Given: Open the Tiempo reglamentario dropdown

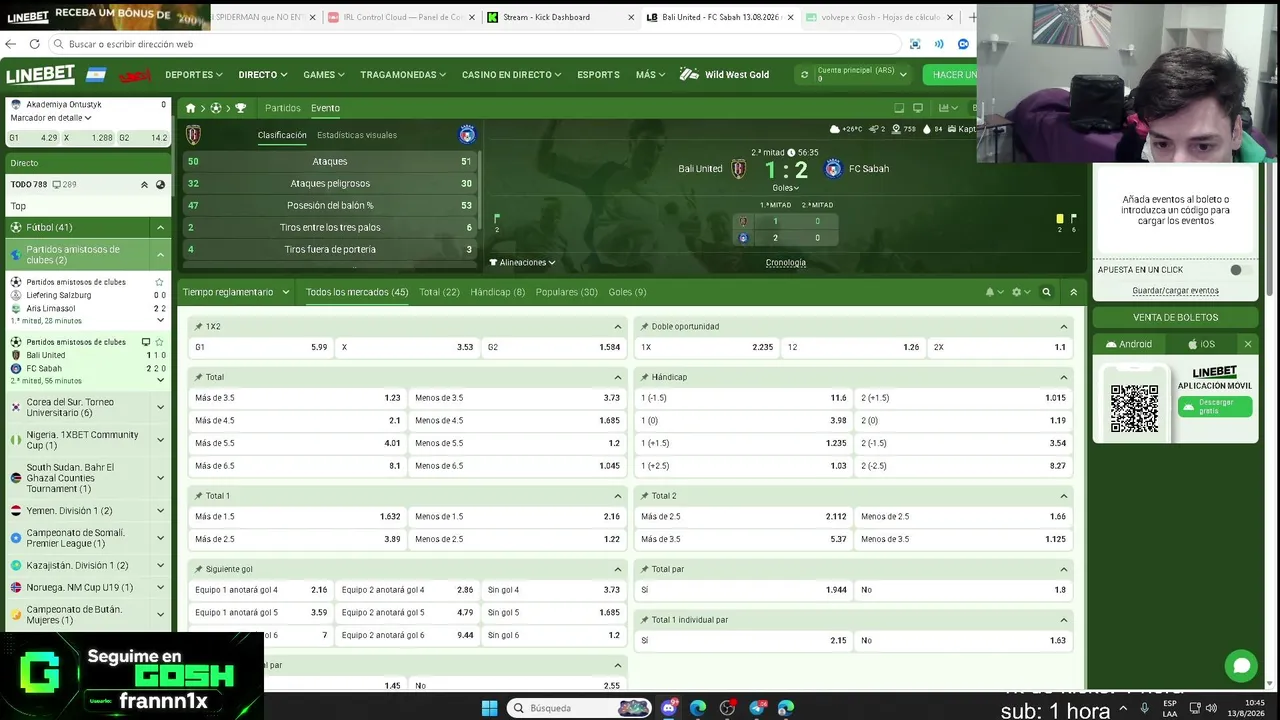Looking at the screenshot, I should click(236, 292).
